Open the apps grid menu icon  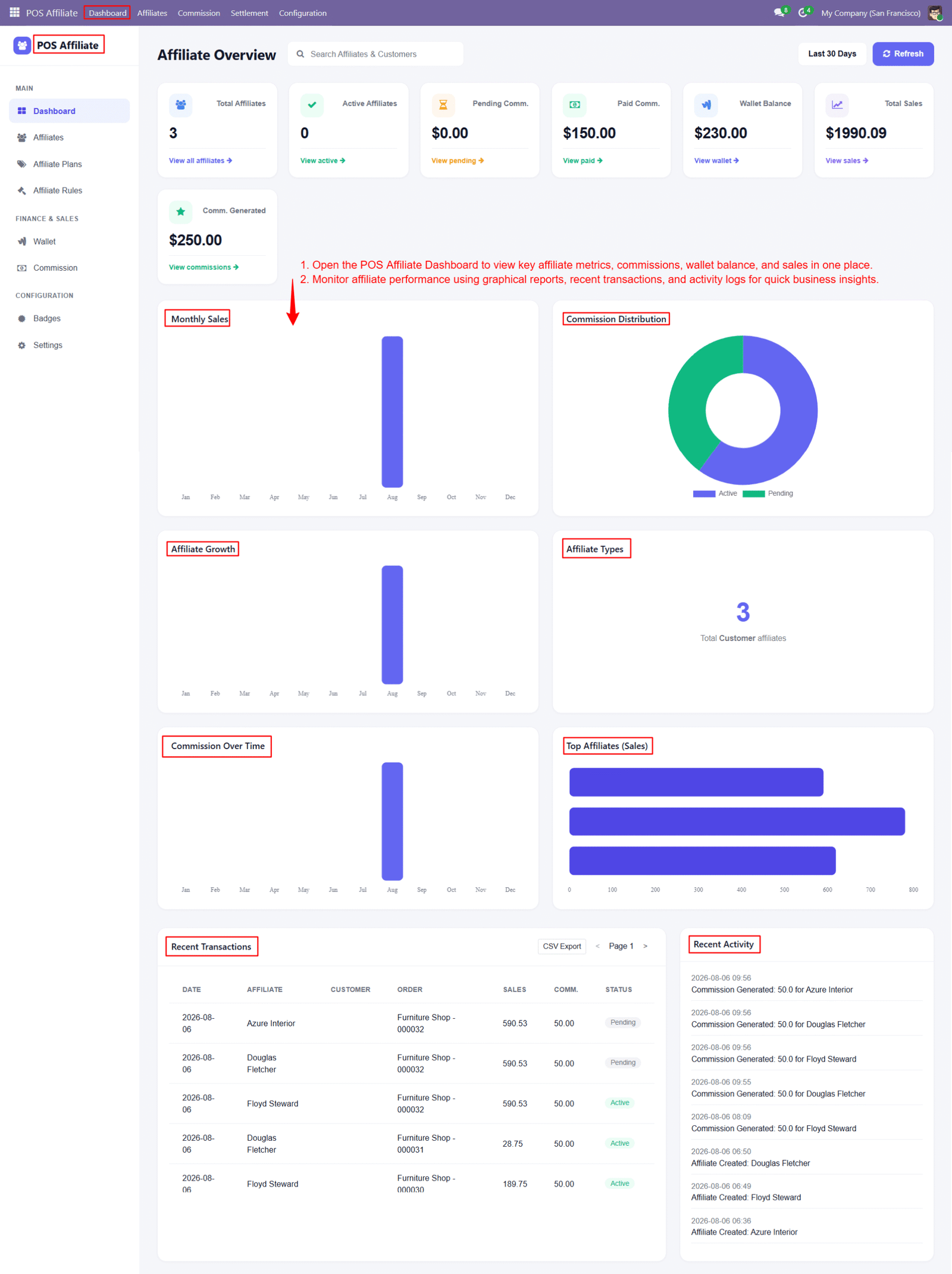coord(14,12)
